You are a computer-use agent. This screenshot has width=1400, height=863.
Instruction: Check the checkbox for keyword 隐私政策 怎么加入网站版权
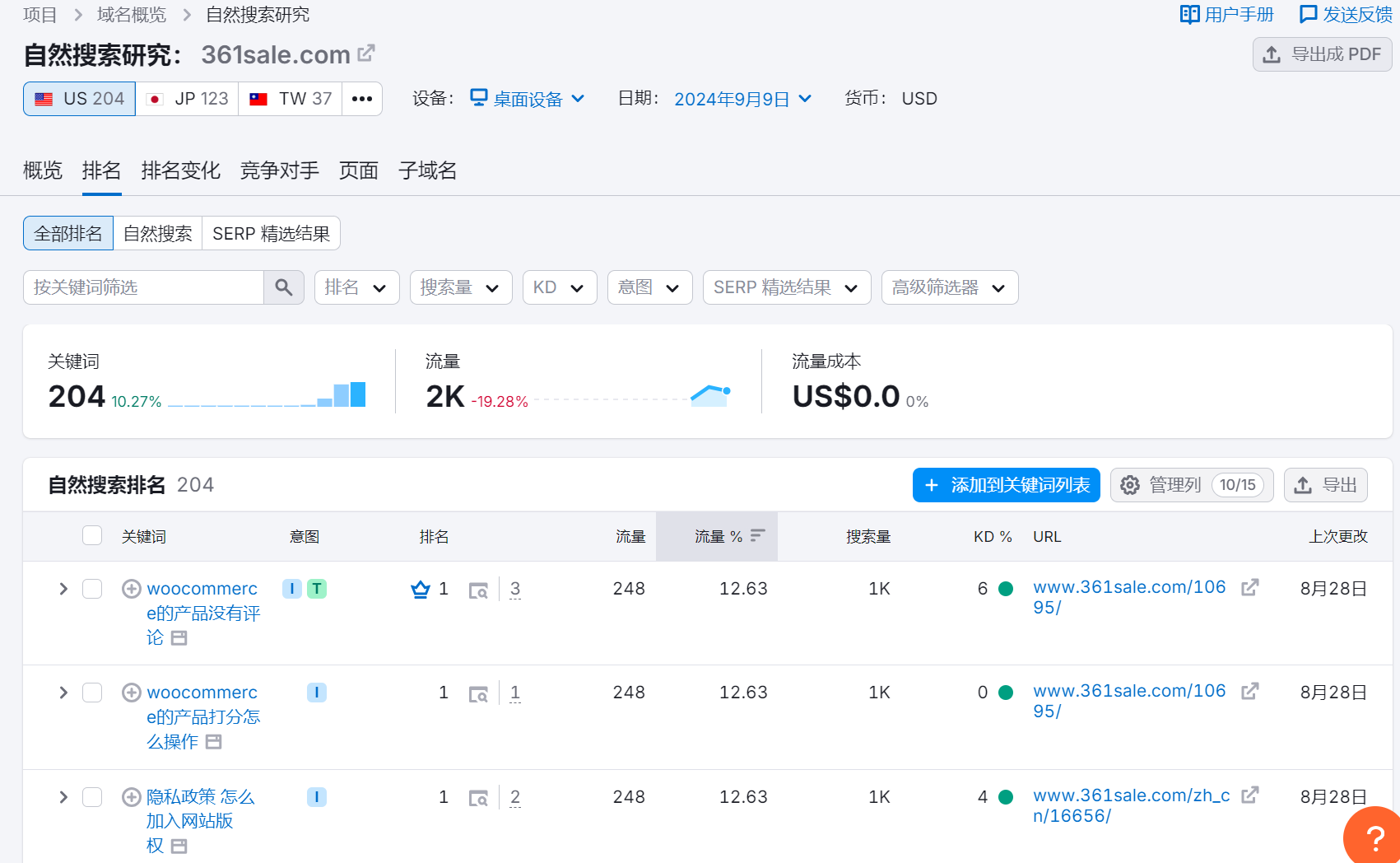click(x=91, y=797)
